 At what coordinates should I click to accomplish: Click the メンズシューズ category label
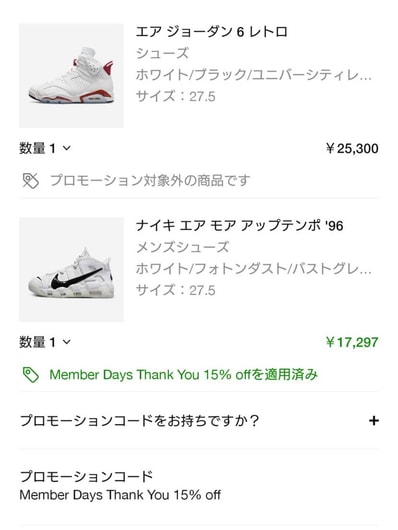pos(183,247)
